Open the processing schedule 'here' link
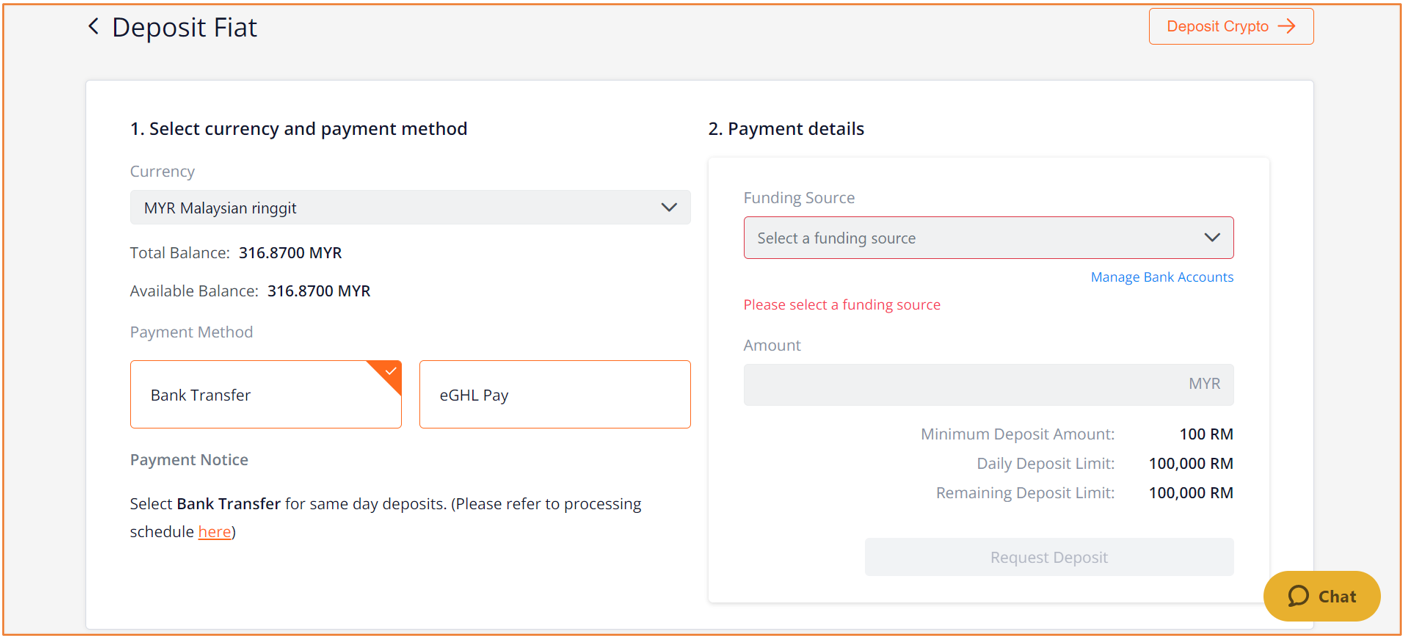 [214, 532]
